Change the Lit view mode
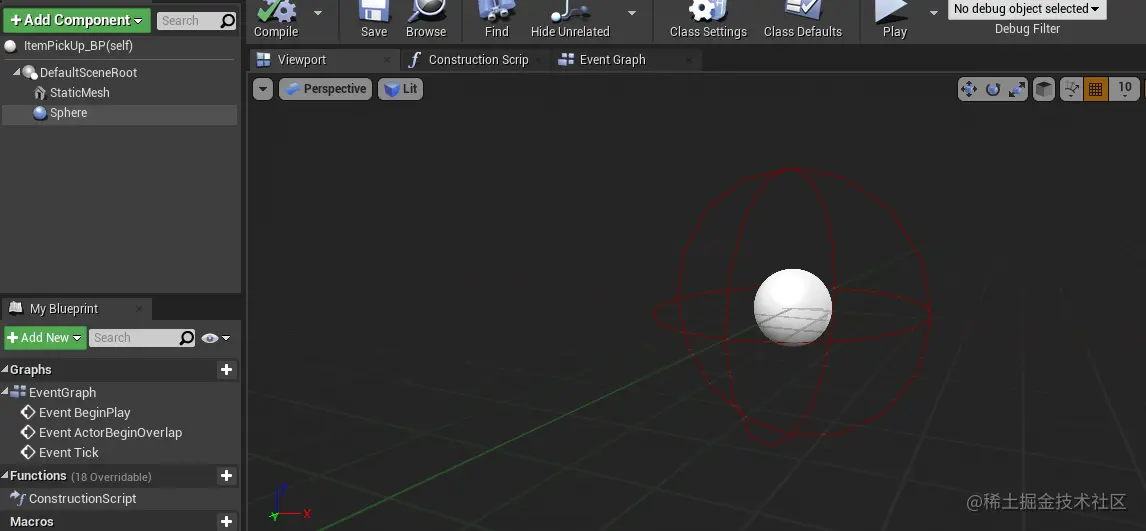The image size is (1146, 531). [401, 89]
